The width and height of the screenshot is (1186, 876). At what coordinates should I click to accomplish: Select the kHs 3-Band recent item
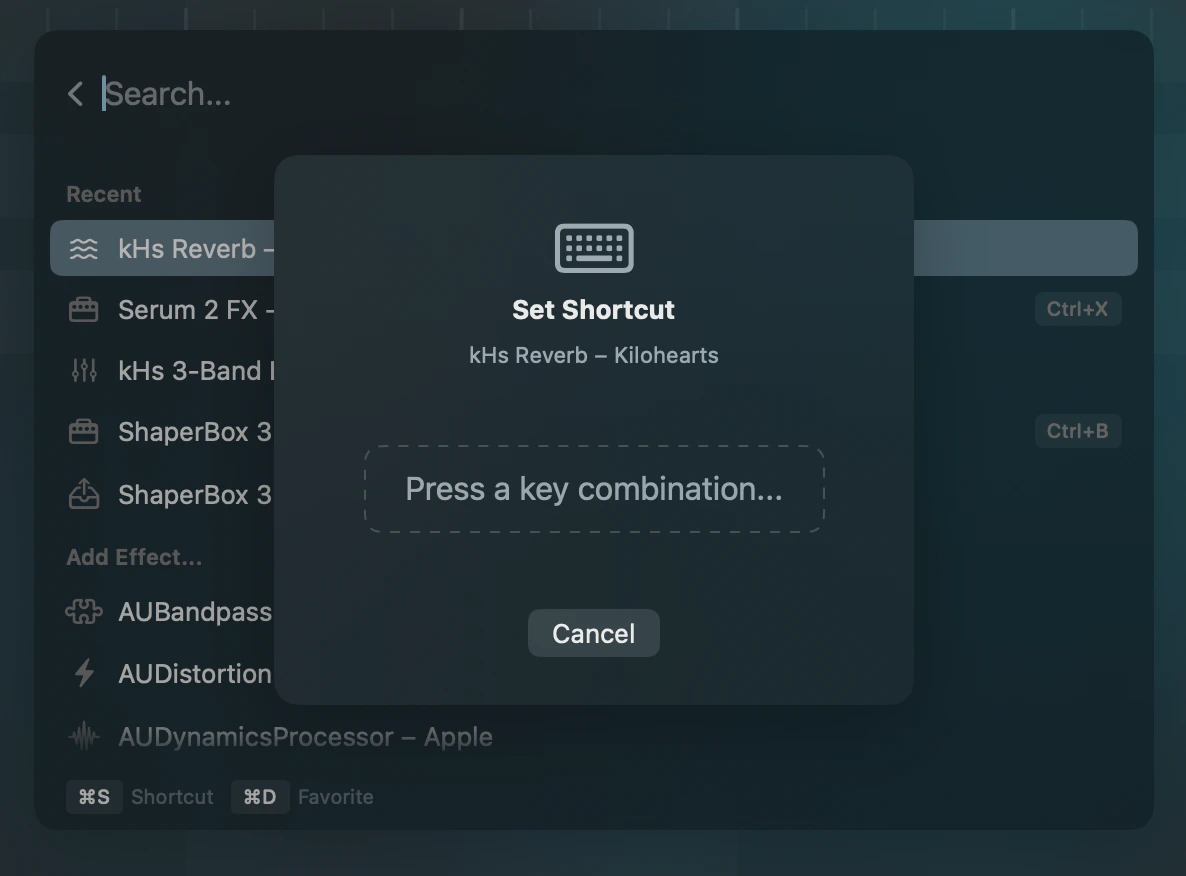594,371
